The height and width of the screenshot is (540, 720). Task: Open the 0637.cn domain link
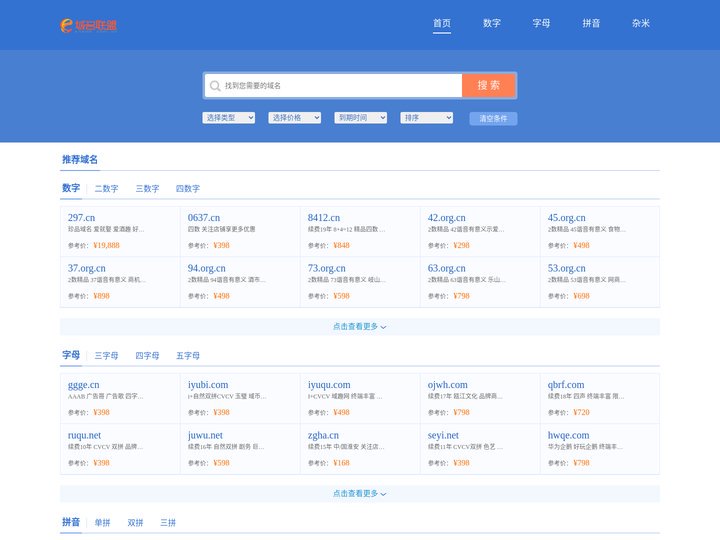pyautogui.click(x=204, y=218)
